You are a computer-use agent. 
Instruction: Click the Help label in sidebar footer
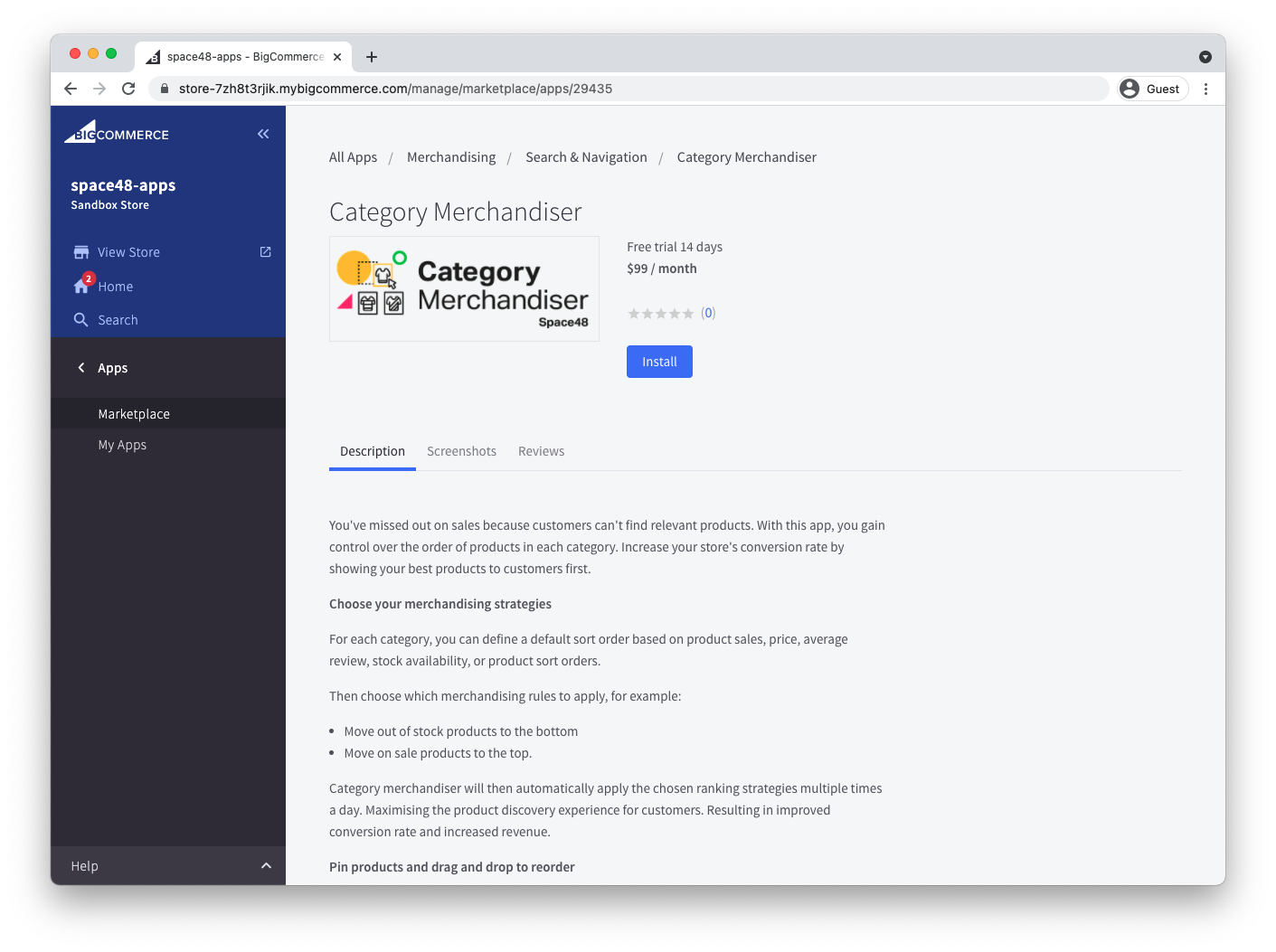[x=84, y=866]
